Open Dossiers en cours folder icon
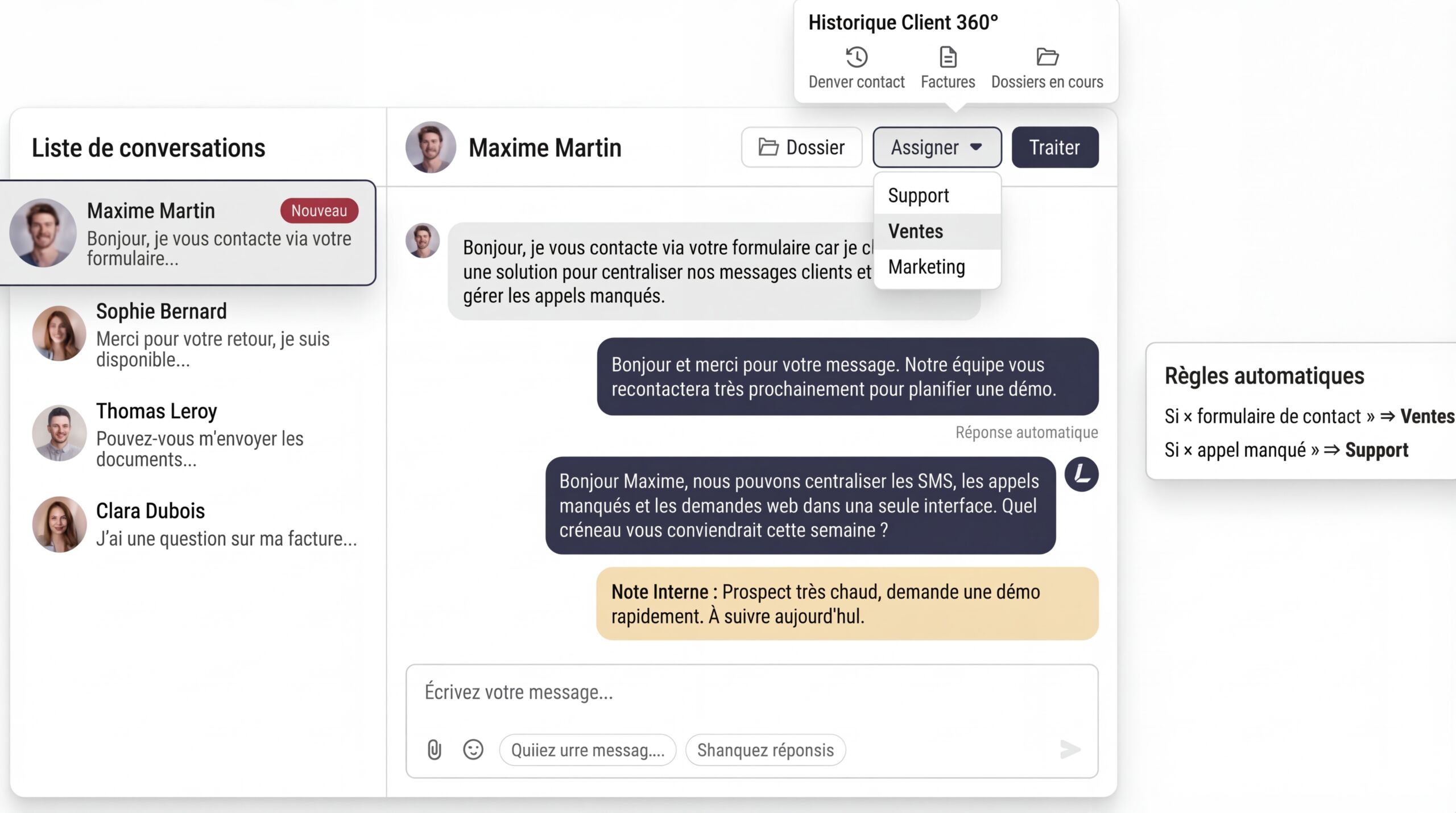This screenshot has height=813, width=1456. tap(1046, 57)
